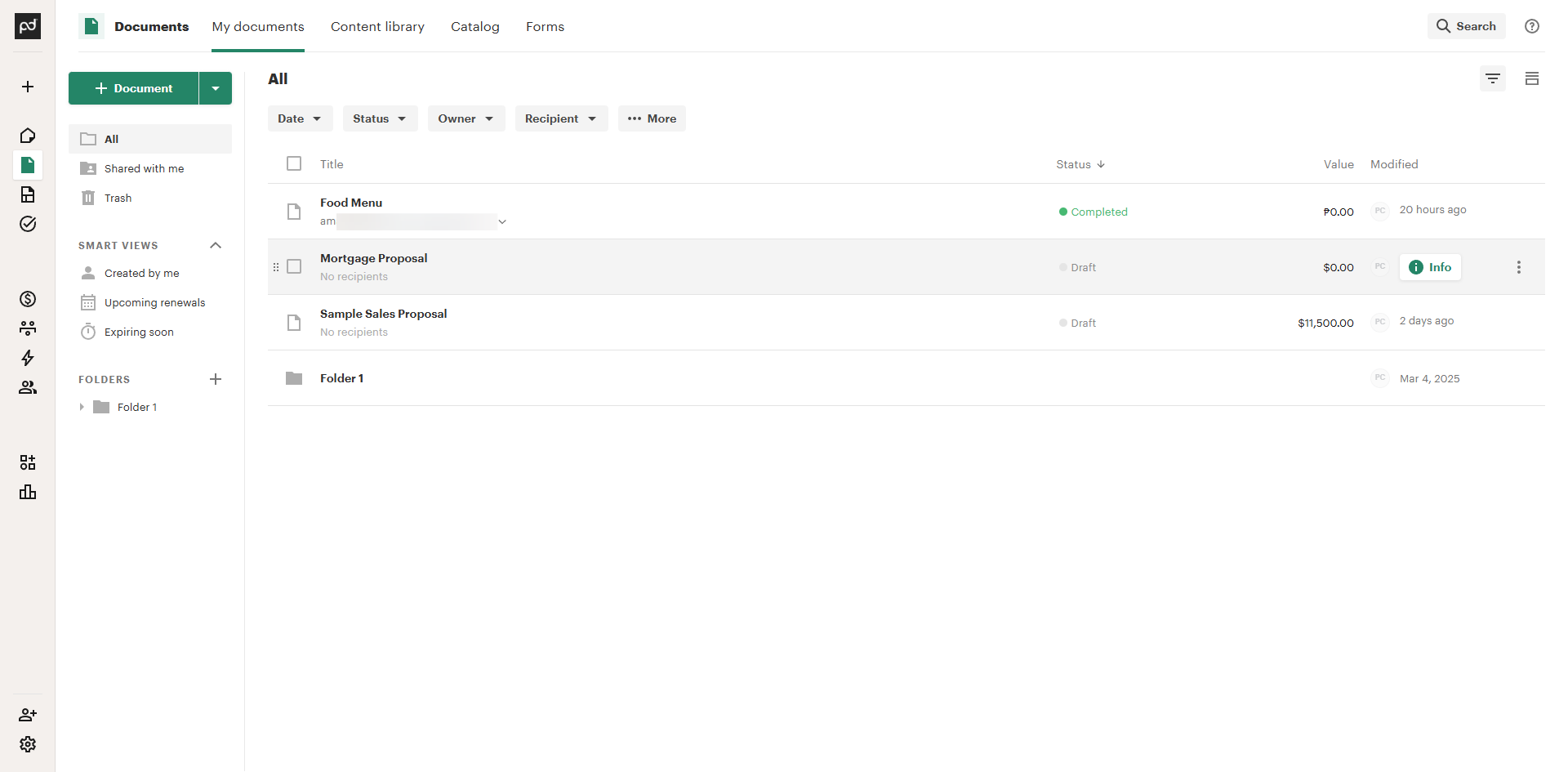Switch to My documents tab
1568x772 pixels.
click(x=258, y=27)
